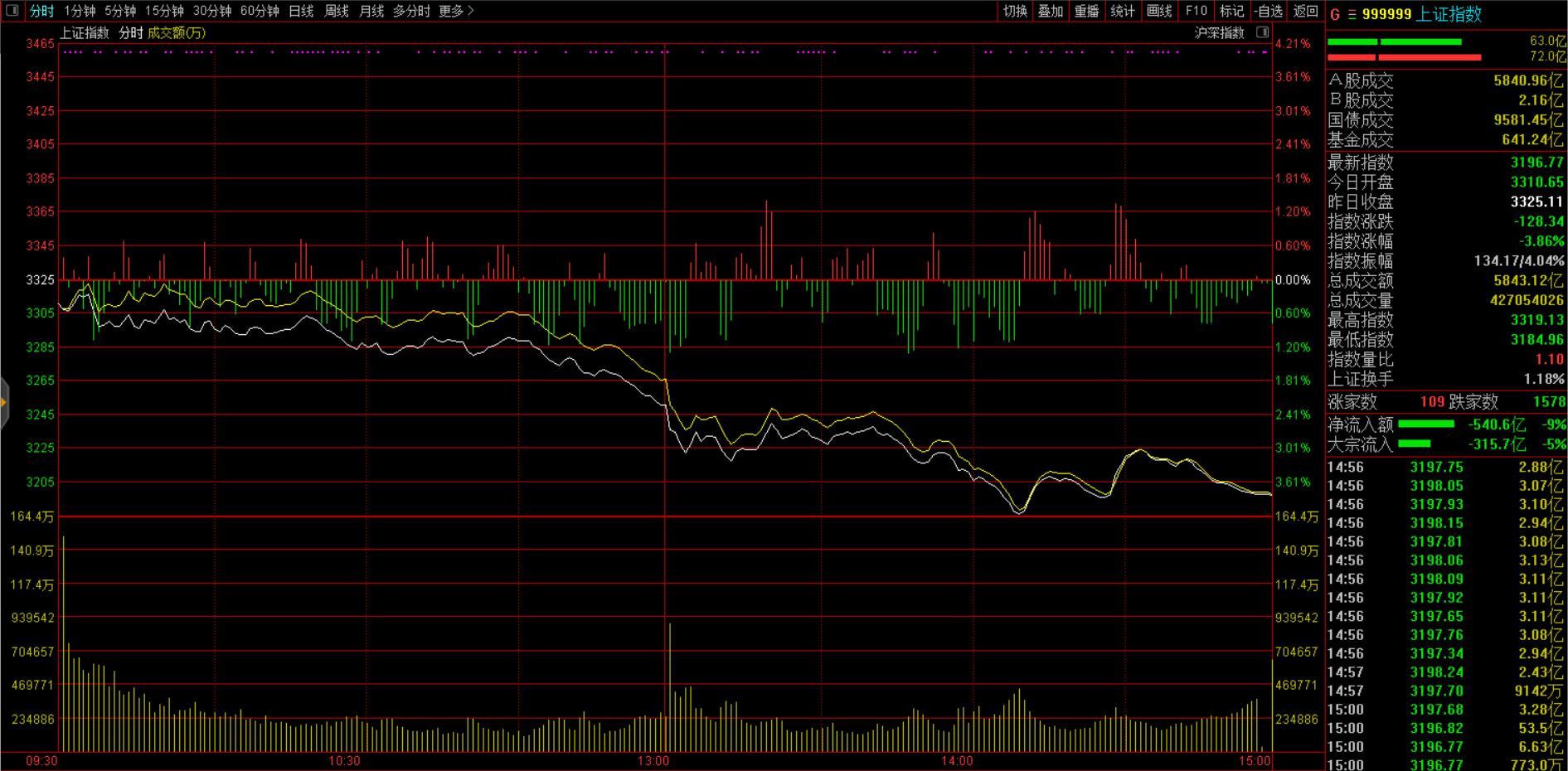Click the 15:00 tick showing 53.5亿
This screenshot has width=1568, height=771.
click(1446, 728)
